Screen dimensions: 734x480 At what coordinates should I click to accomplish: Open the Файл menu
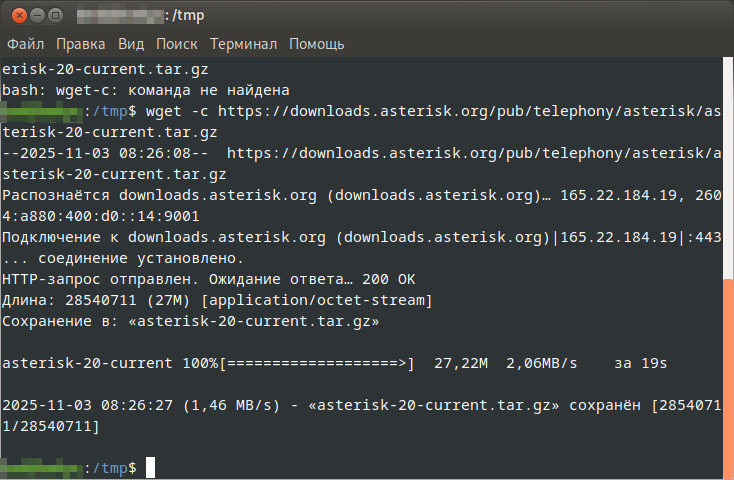pyautogui.click(x=26, y=44)
